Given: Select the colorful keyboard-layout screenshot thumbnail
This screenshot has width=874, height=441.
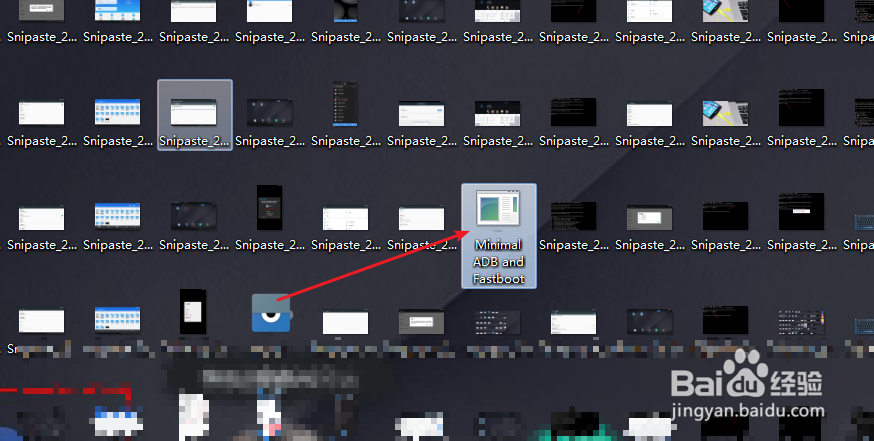Looking at the screenshot, I should pyautogui.click(x=801, y=323).
